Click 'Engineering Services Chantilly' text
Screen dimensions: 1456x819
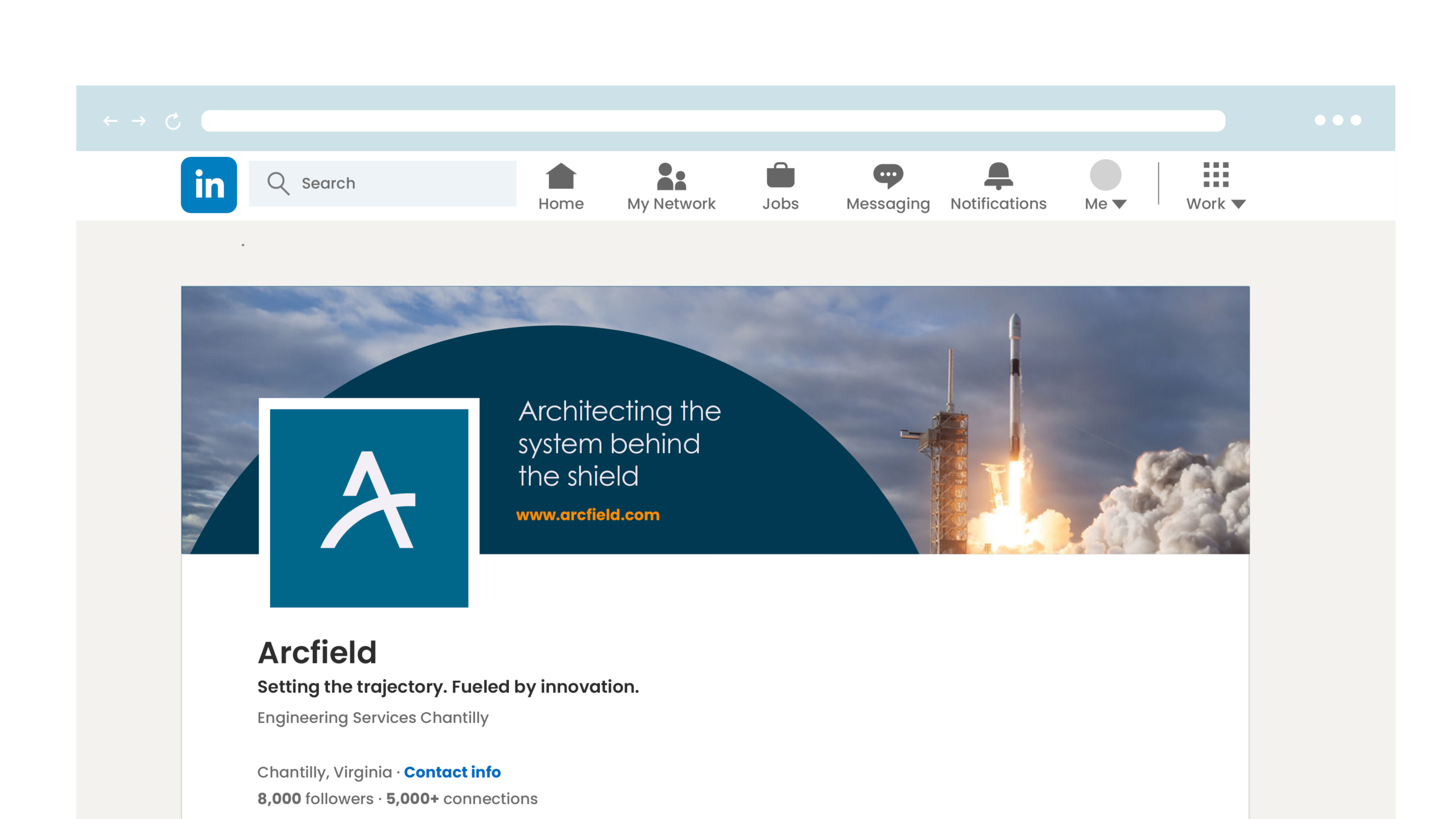point(373,718)
